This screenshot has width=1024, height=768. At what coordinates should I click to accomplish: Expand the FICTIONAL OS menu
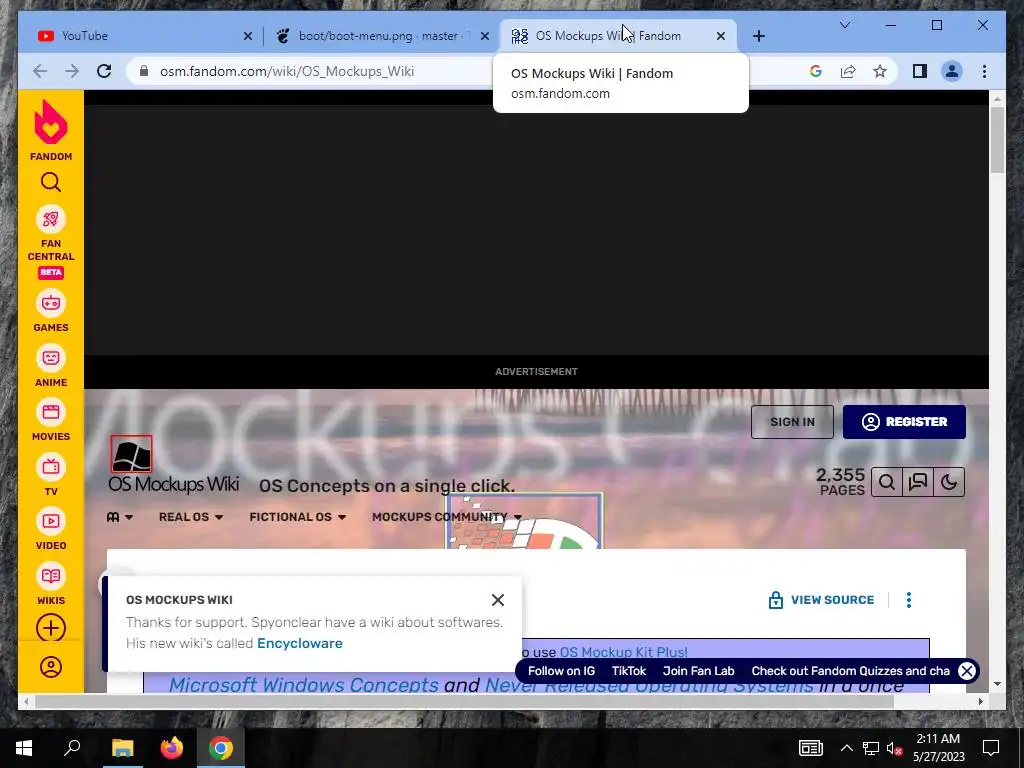(297, 517)
